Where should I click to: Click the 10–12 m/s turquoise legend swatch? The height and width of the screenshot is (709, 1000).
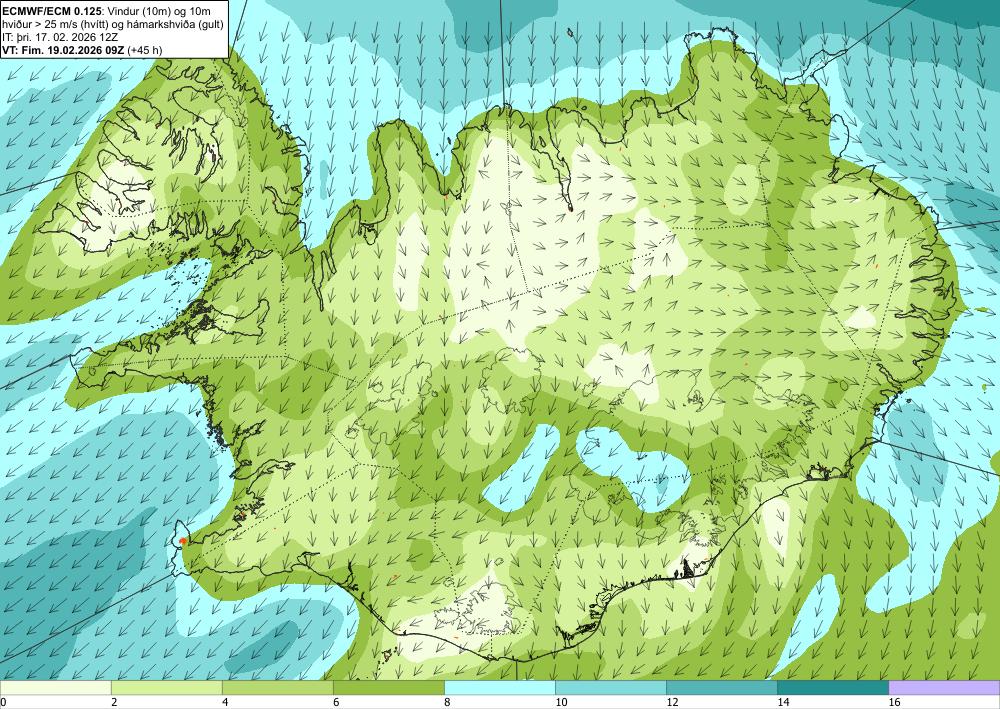[610, 688]
